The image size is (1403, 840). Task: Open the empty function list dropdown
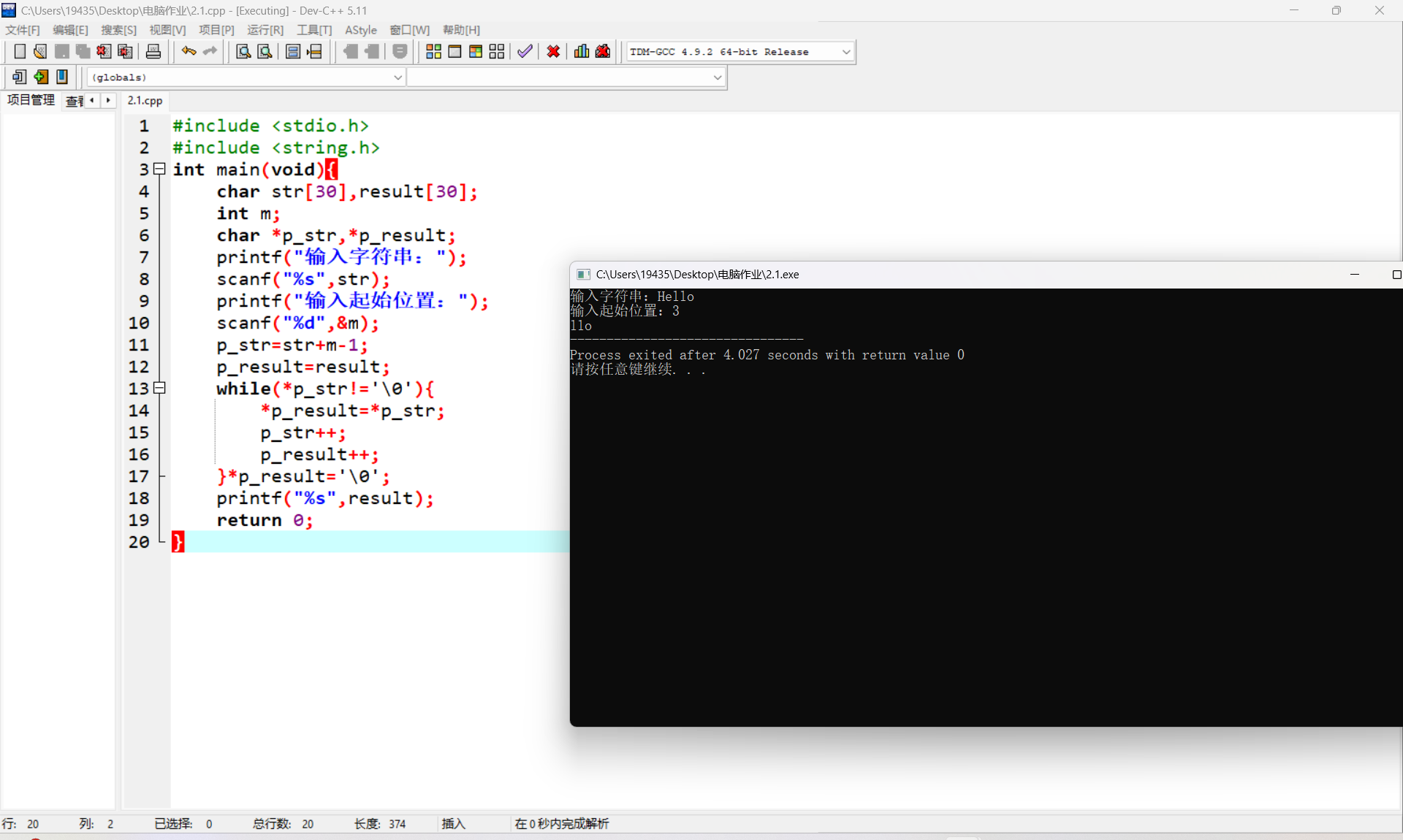718,77
